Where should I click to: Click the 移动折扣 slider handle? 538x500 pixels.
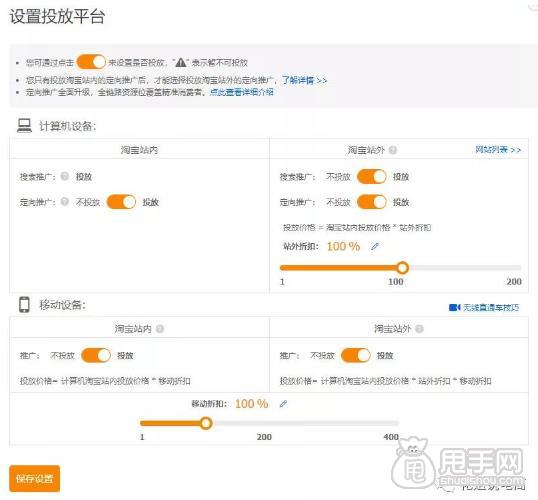coord(206,423)
